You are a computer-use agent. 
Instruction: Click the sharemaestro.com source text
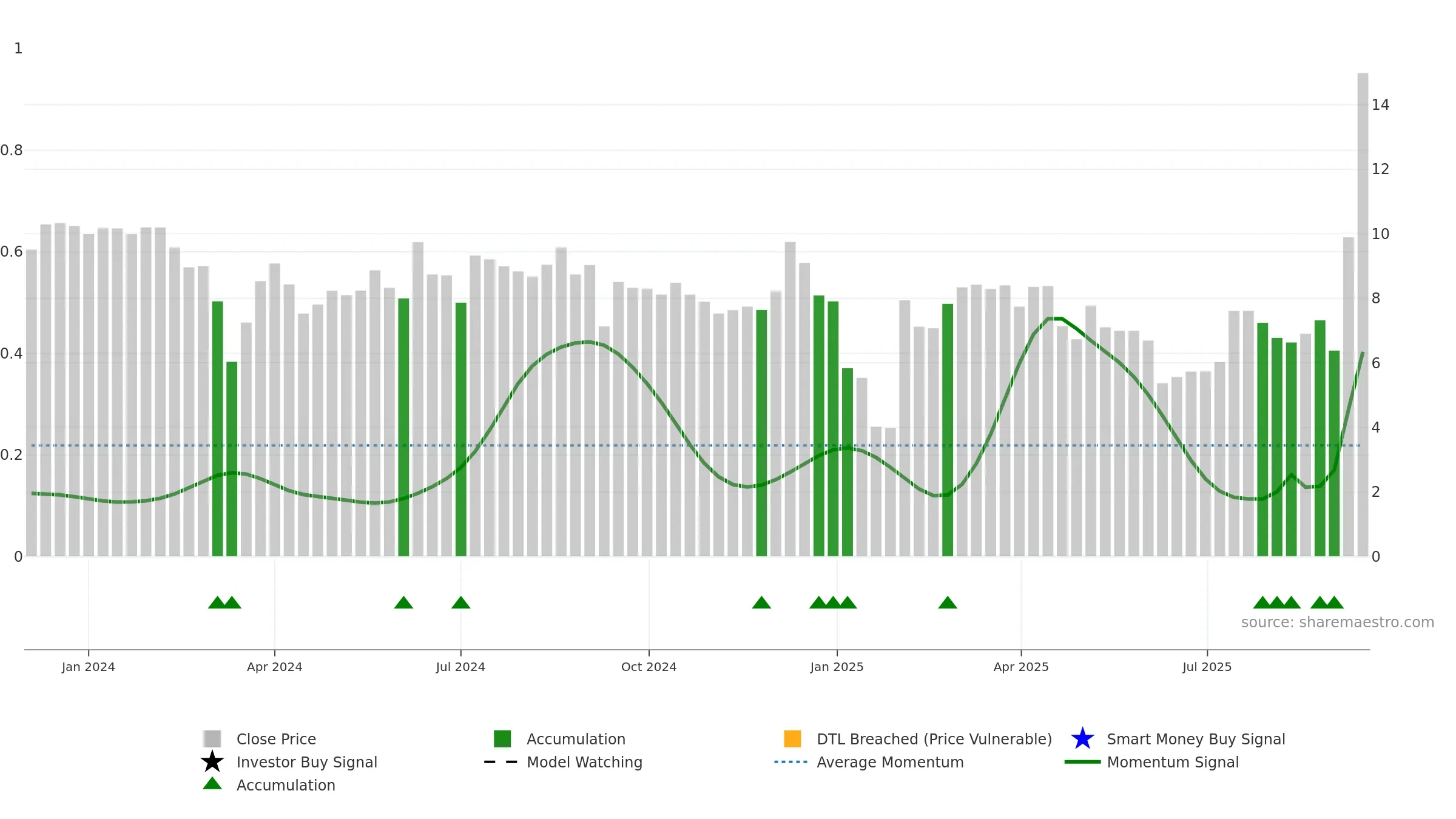1338,622
